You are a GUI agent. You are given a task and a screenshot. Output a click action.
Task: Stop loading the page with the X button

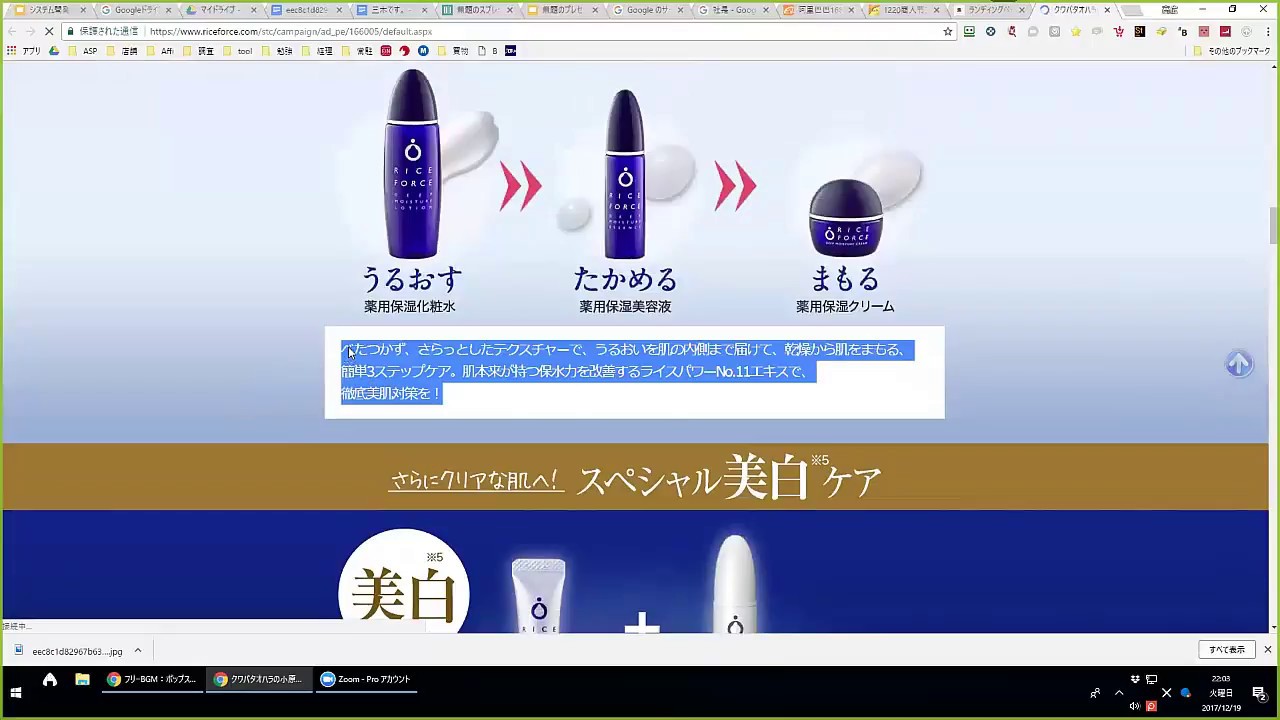pyautogui.click(x=49, y=31)
